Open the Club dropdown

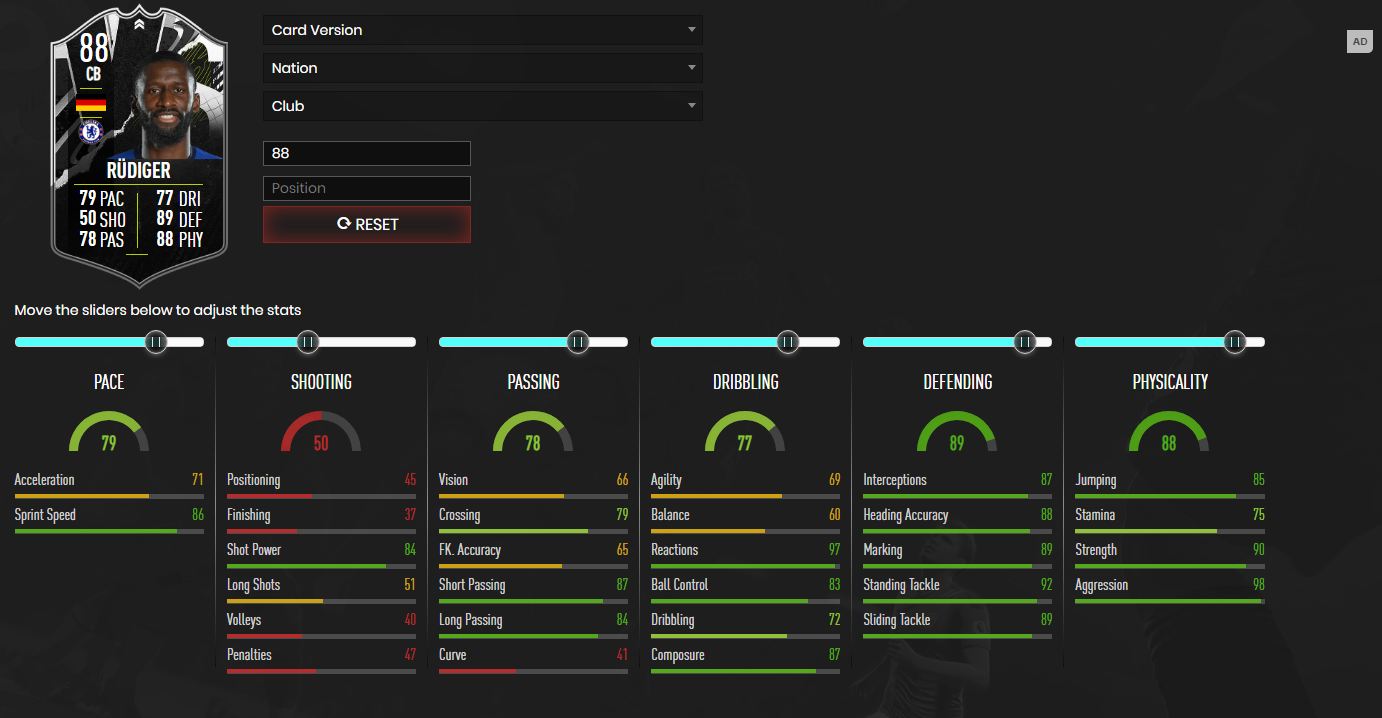tap(483, 106)
